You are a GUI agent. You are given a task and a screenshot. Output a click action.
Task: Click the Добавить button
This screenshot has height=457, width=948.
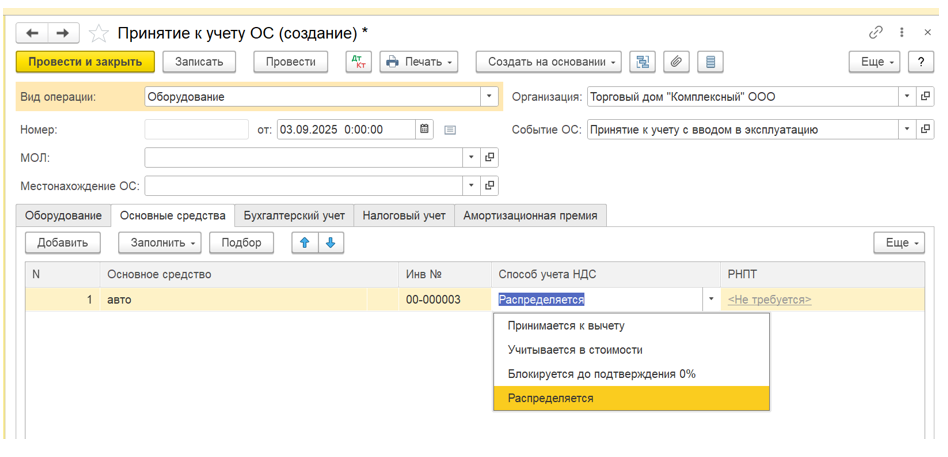click(x=63, y=243)
